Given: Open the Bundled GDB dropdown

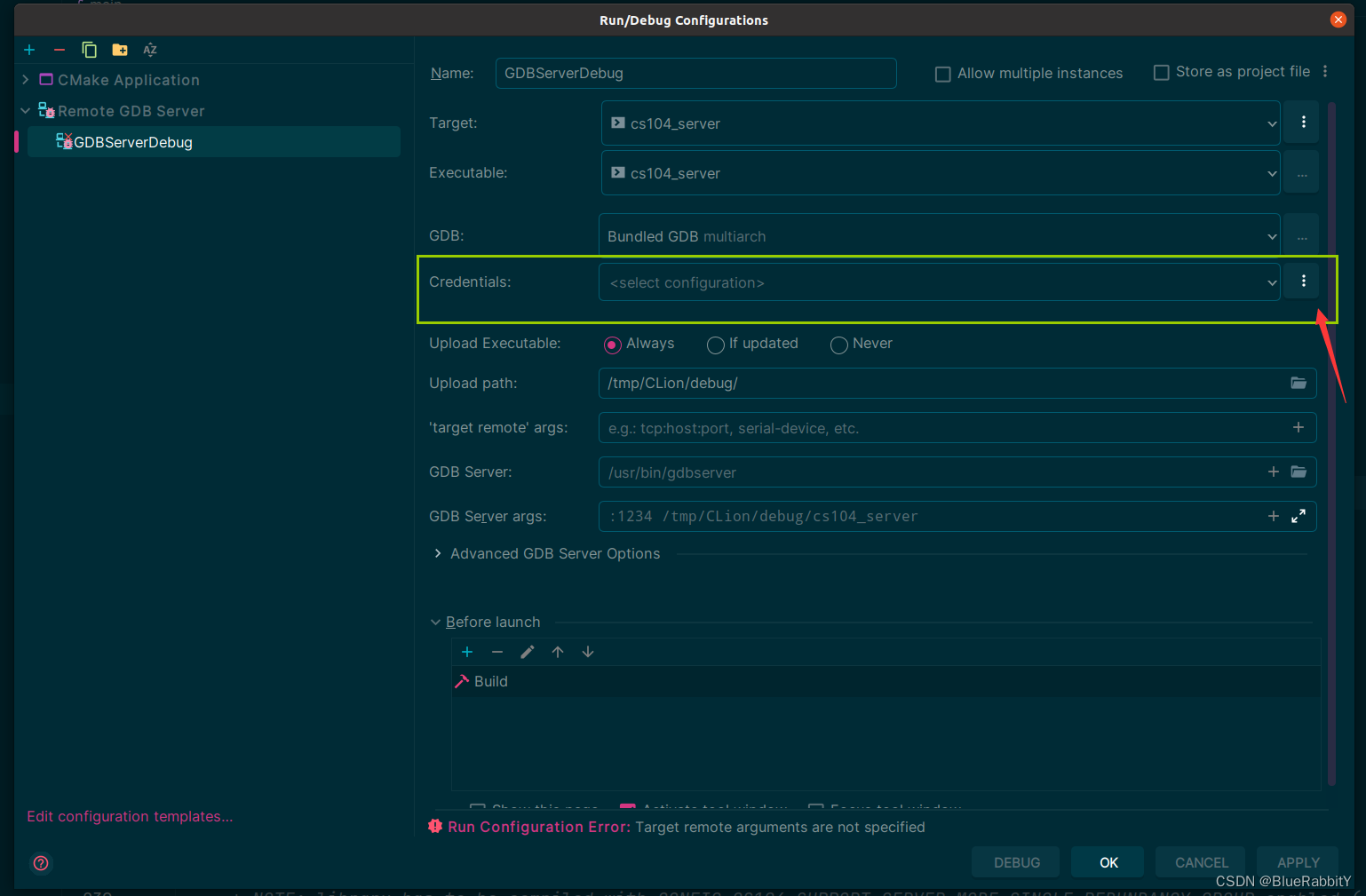Looking at the screenshot, I should (x=1271, y=235).
